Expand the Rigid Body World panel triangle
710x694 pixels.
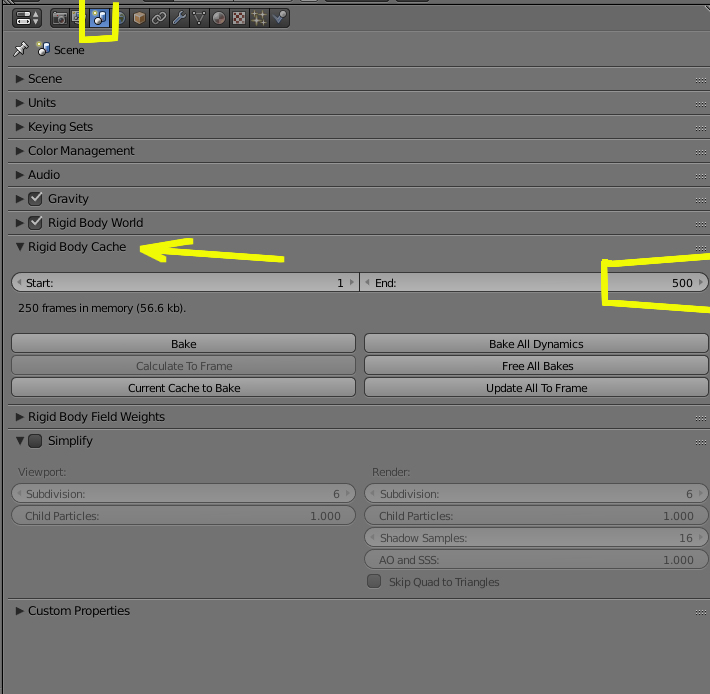(19, 223)
